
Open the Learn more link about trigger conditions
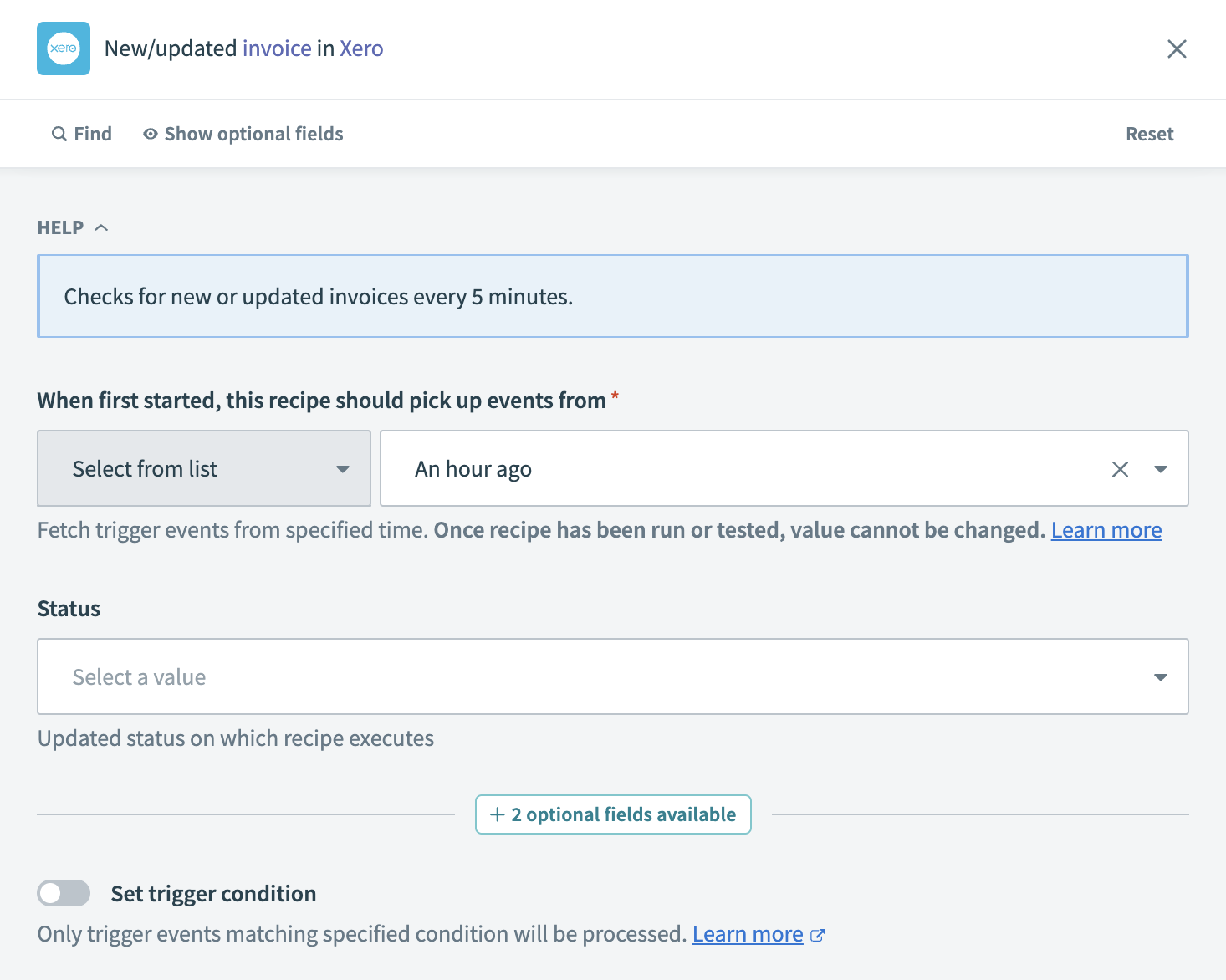pos(747,934)
